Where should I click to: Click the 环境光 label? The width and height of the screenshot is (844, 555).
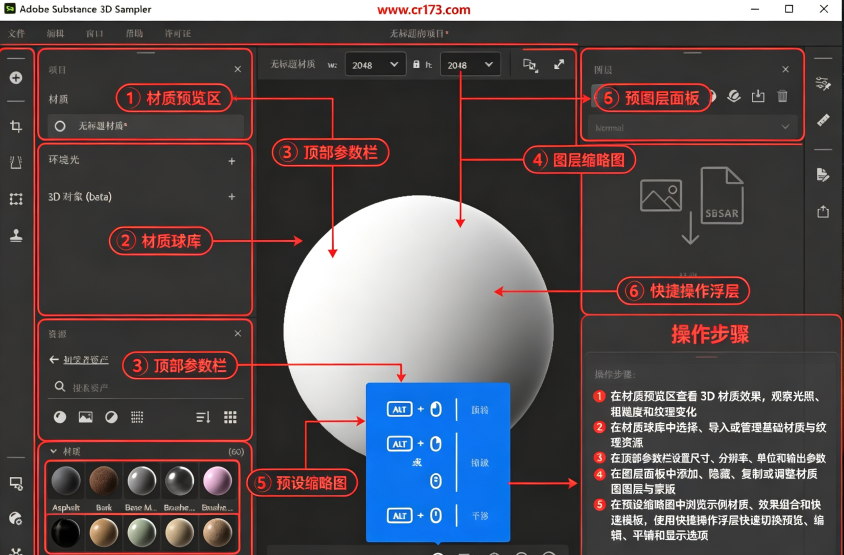point(64,160)
